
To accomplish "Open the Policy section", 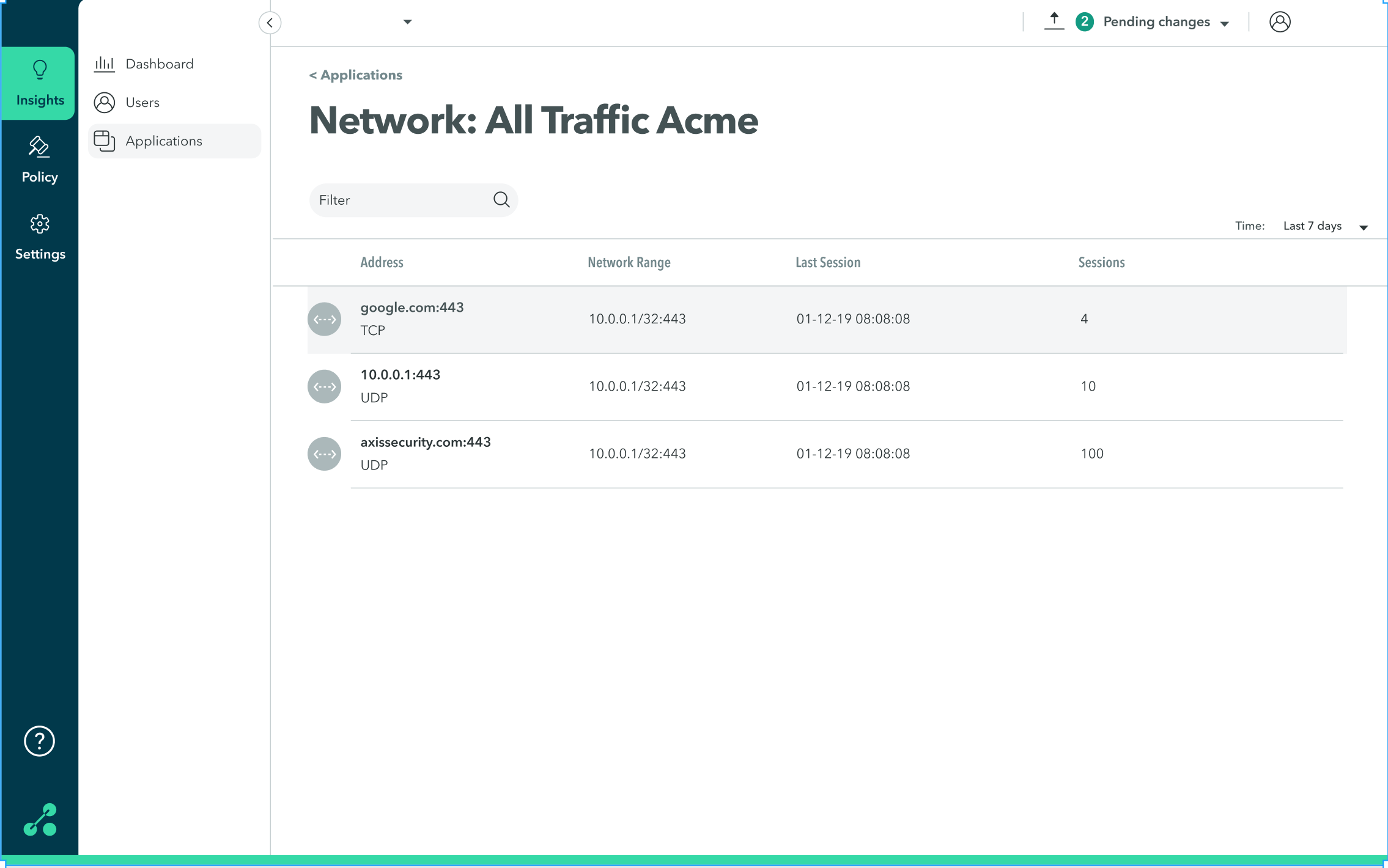I will (40, 160).
